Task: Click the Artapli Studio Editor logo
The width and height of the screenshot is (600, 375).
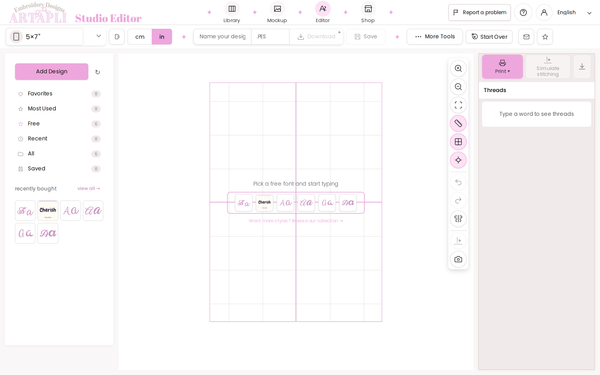Action: [75, 13]
